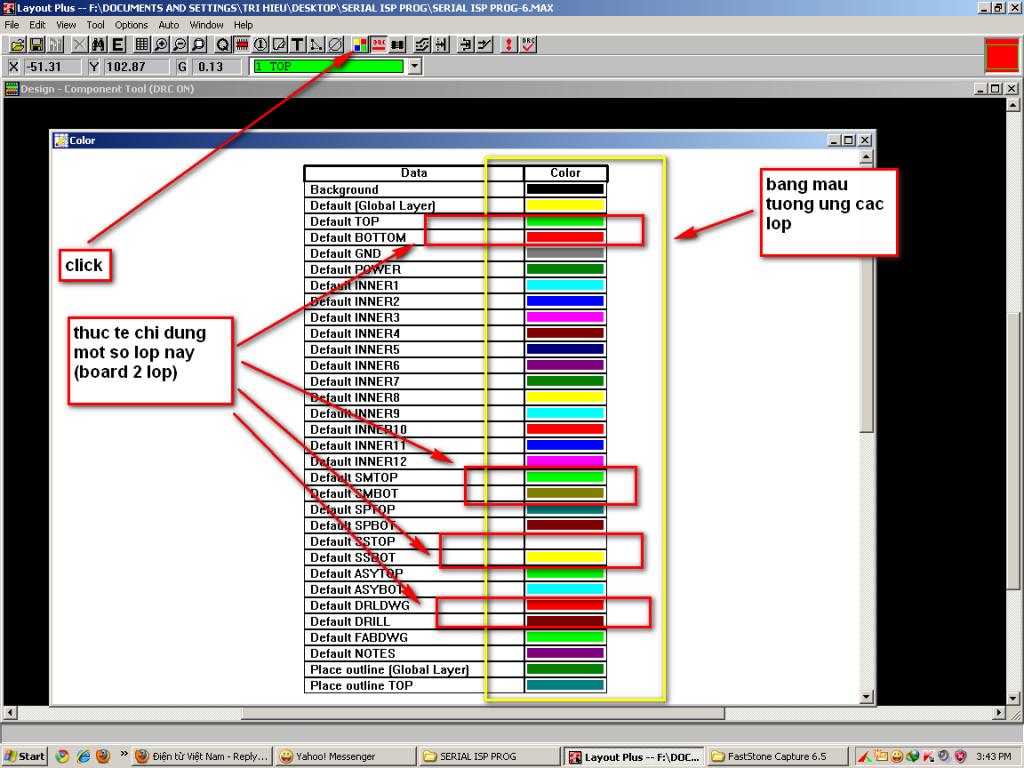The image size is (1024, 768).
Task: Click the Default TOP green color swatch
Action: tap(565, 221)
